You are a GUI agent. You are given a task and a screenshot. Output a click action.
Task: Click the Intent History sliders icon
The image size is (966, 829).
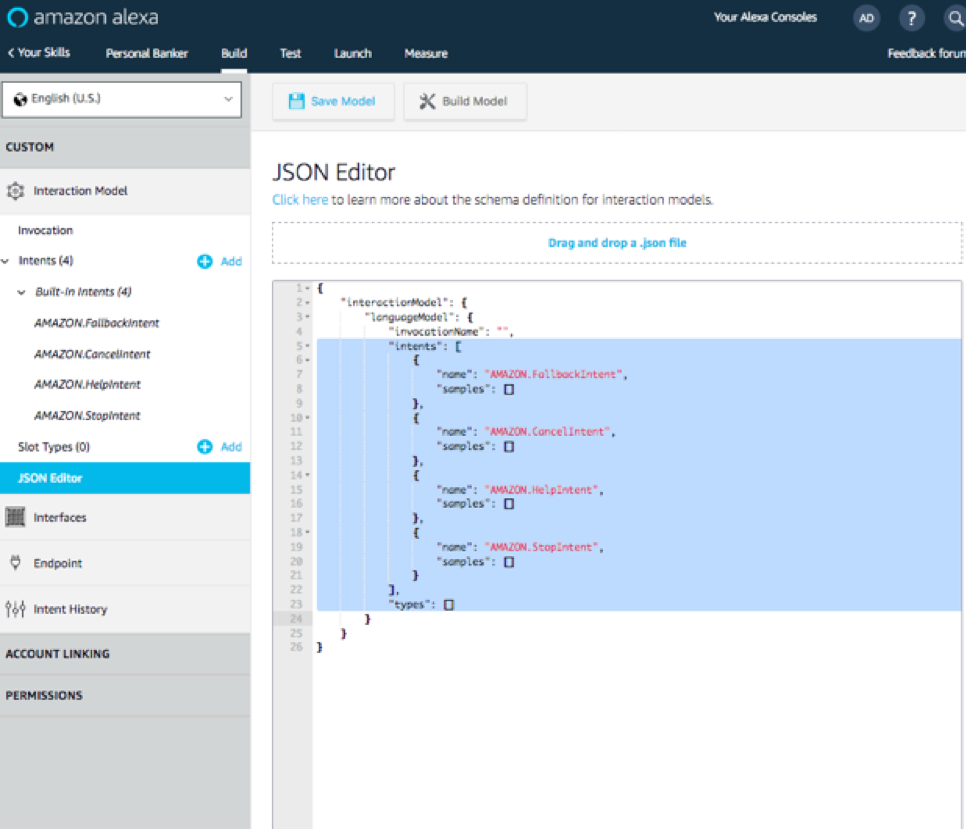click(x=15, y=609)
